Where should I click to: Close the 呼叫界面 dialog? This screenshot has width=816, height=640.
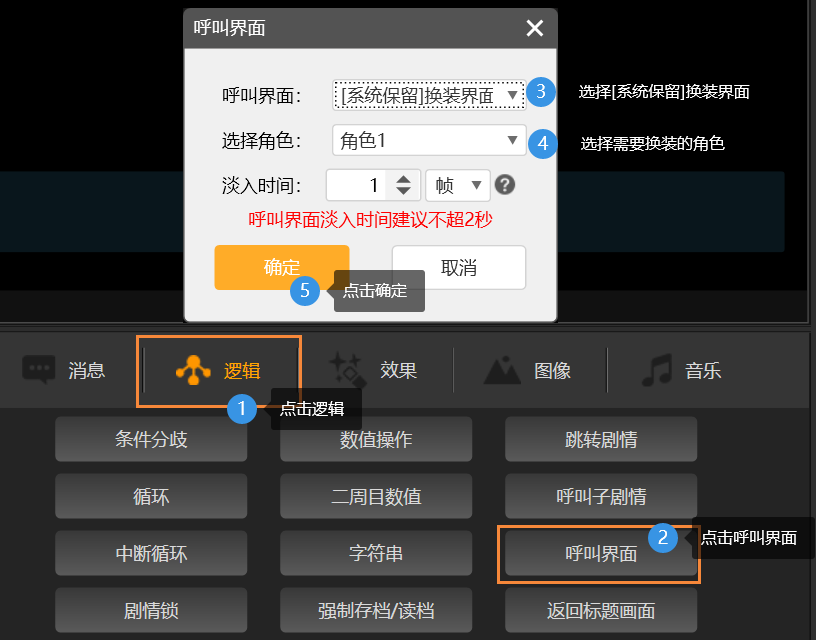tap(535, 28)
